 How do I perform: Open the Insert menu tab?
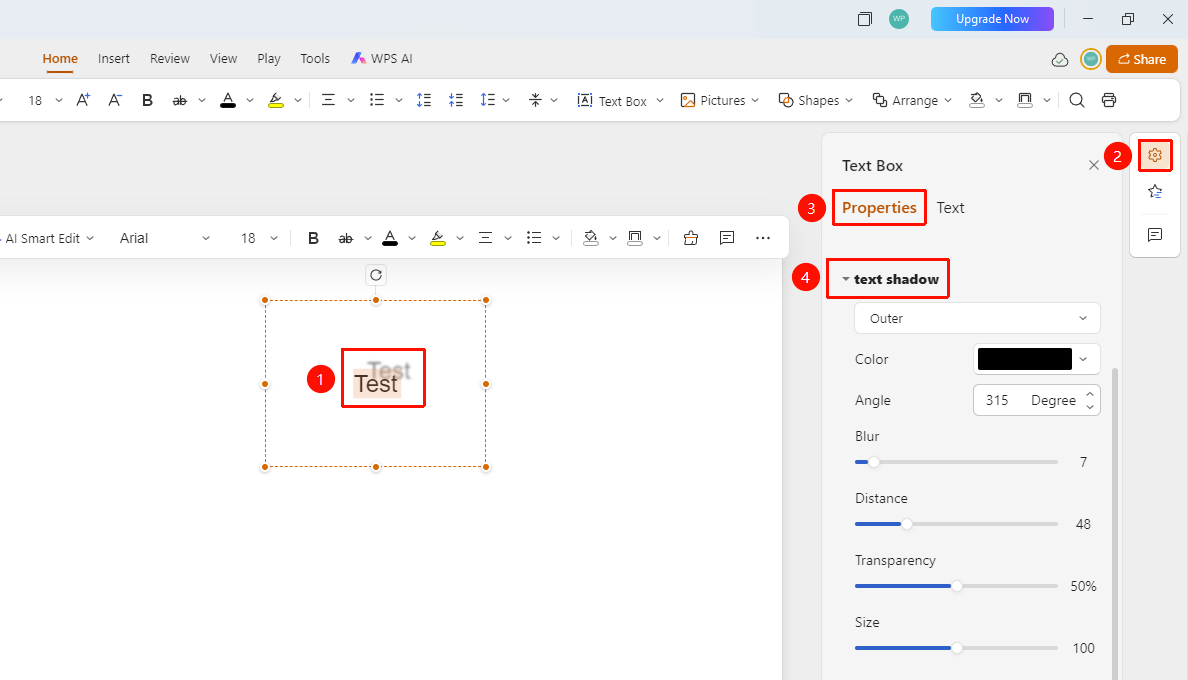click(114, 58)
